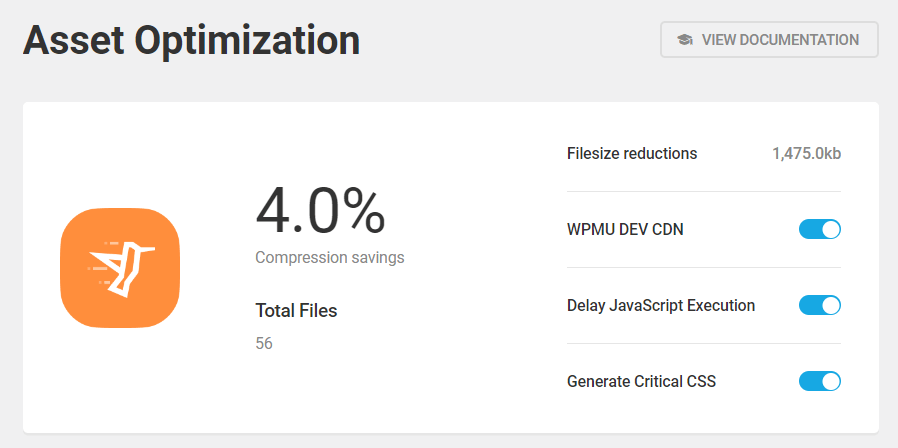Click the white knob of the CDN switch
The image size is (898, 448).
click(830, 230)
